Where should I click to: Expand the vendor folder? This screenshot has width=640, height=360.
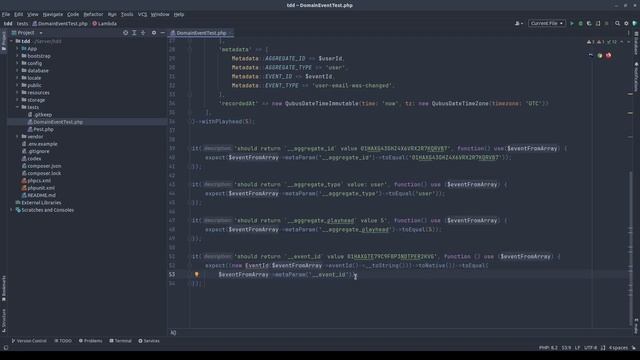[17, 137]
